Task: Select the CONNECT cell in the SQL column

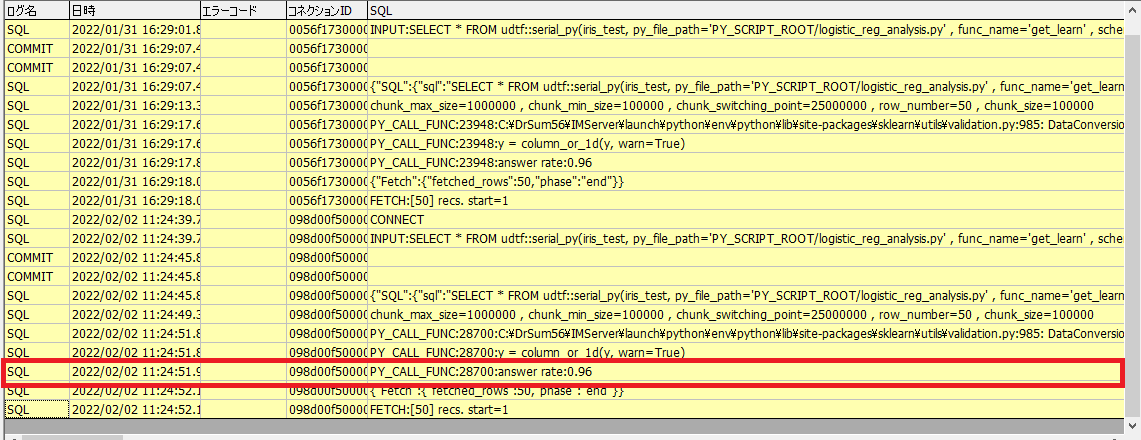Action: click(x=746, y=220)
